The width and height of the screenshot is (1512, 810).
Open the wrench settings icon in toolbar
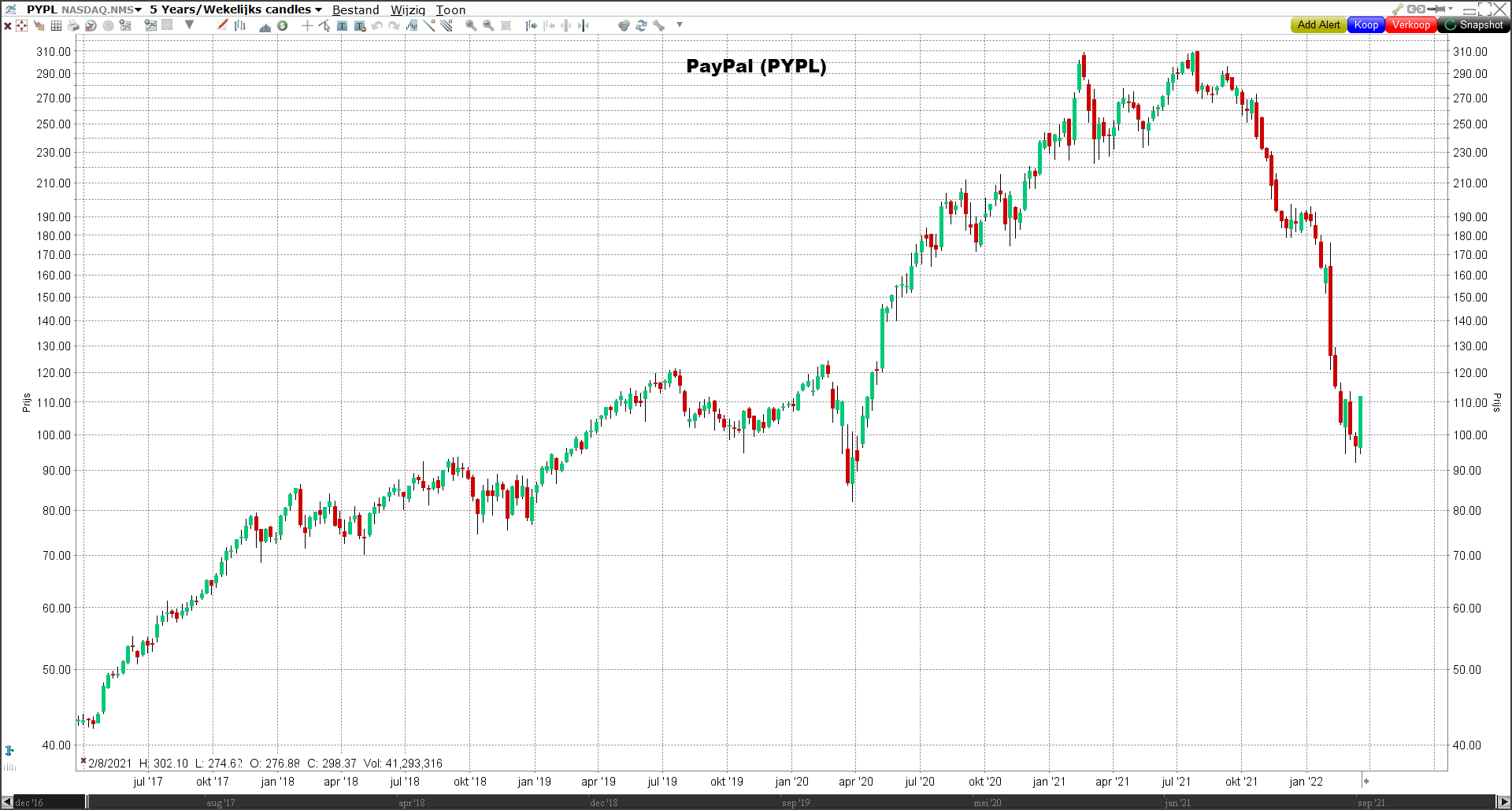[x=659, y=25]
